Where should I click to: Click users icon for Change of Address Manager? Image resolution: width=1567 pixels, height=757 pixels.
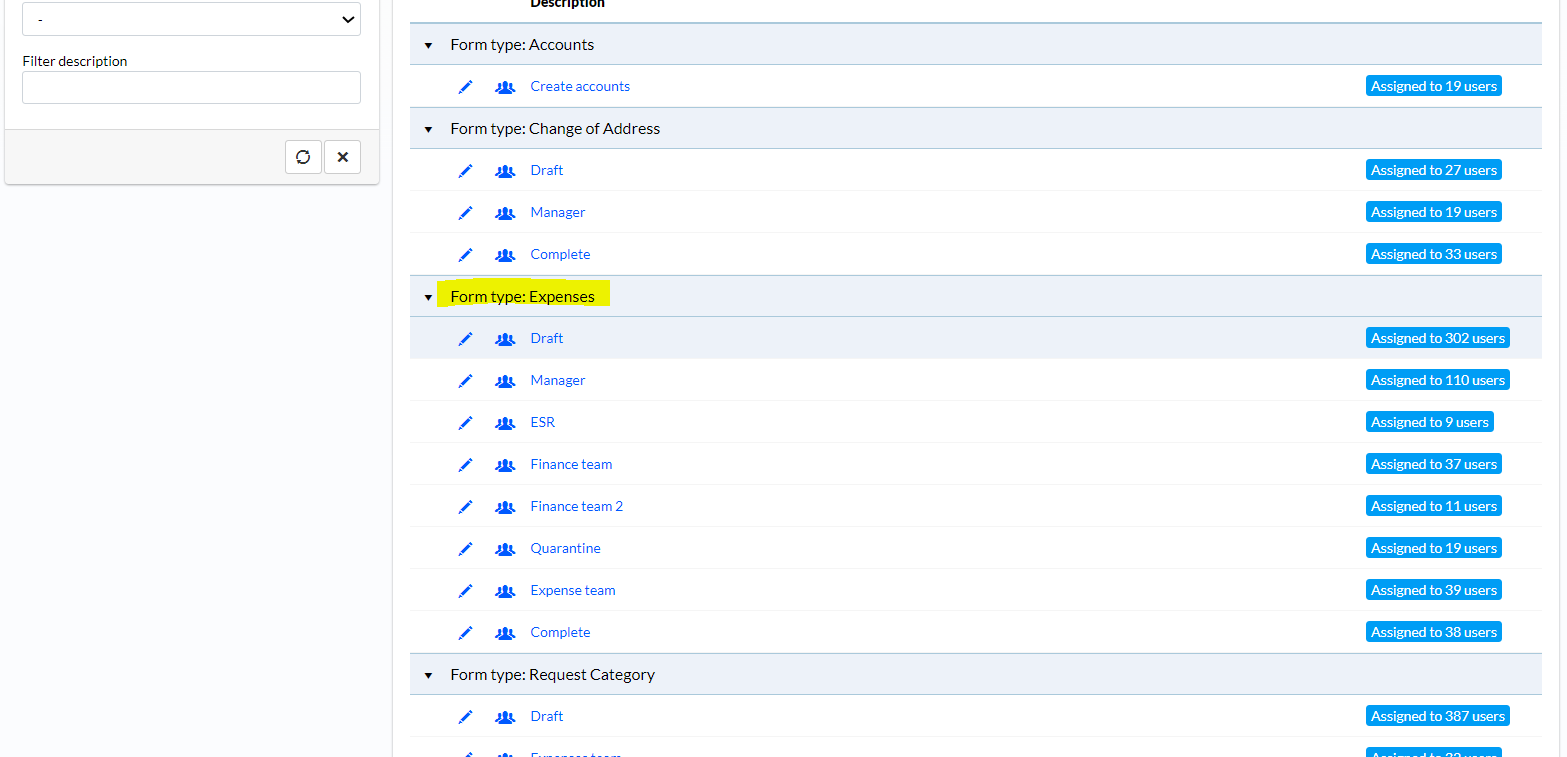click(505, 213)
